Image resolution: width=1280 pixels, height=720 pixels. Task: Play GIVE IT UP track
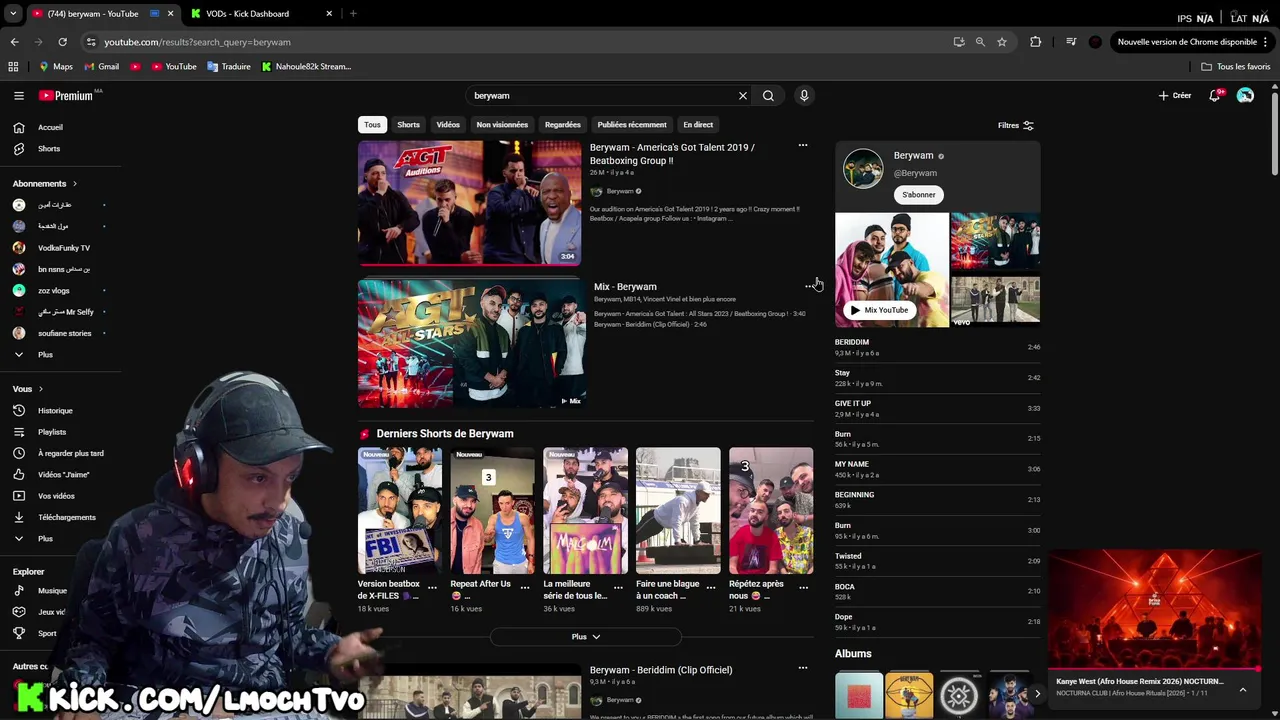point(937,408)
